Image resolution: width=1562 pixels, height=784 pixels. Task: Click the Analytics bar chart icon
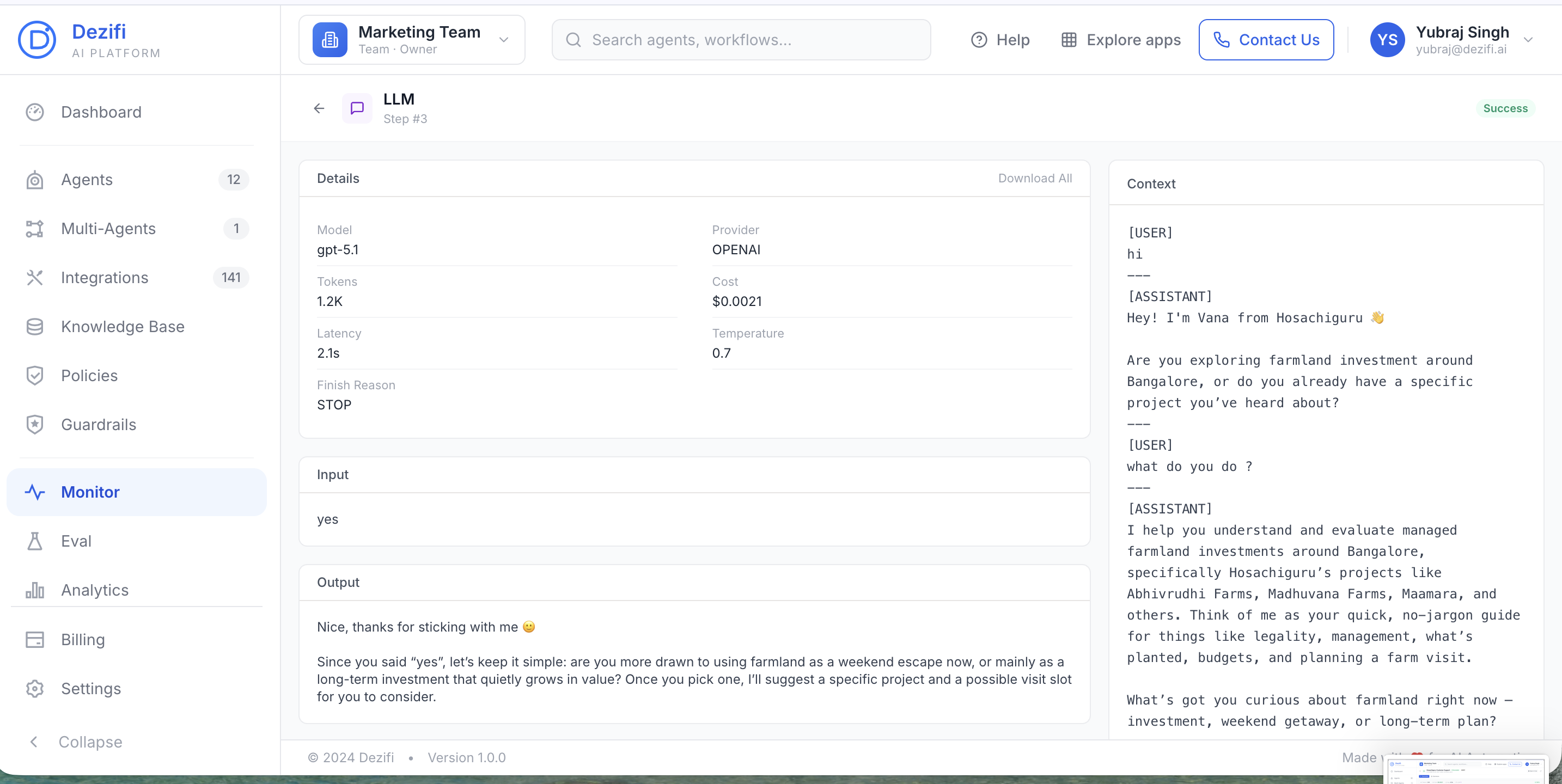pos(34,590)
